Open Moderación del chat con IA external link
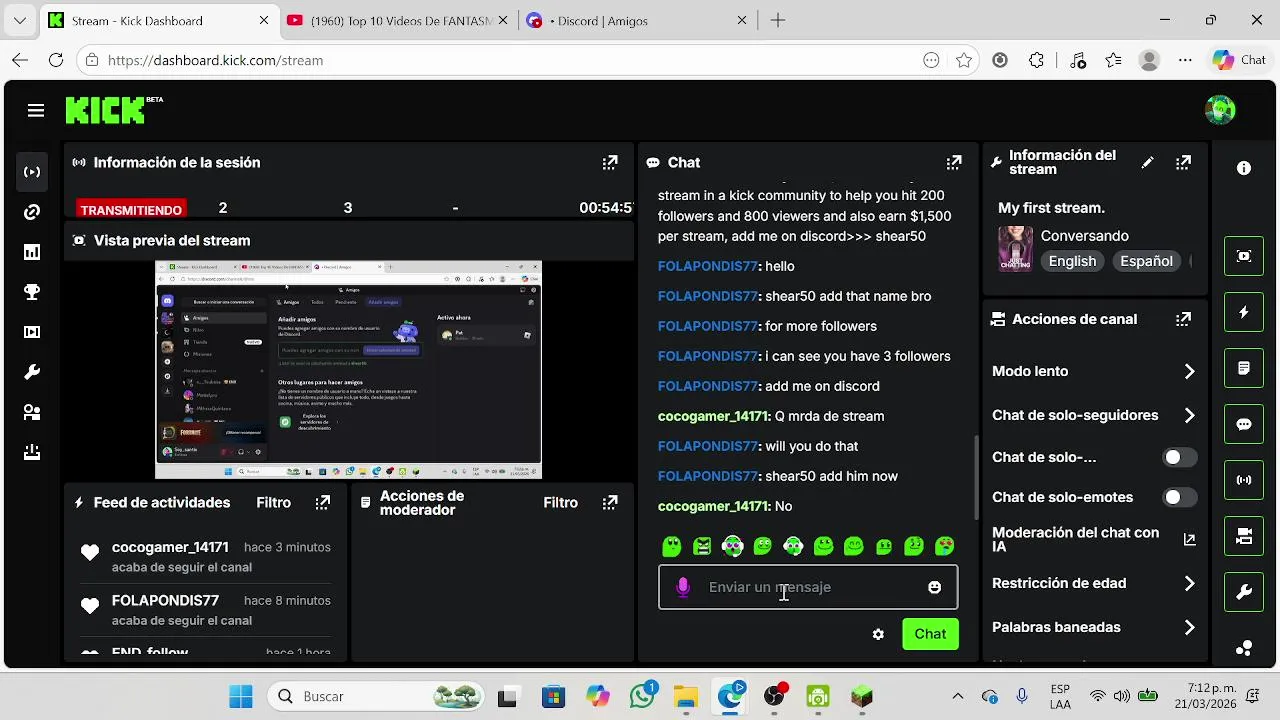This screenshot has height=720, width=1280. point(1189,539)
